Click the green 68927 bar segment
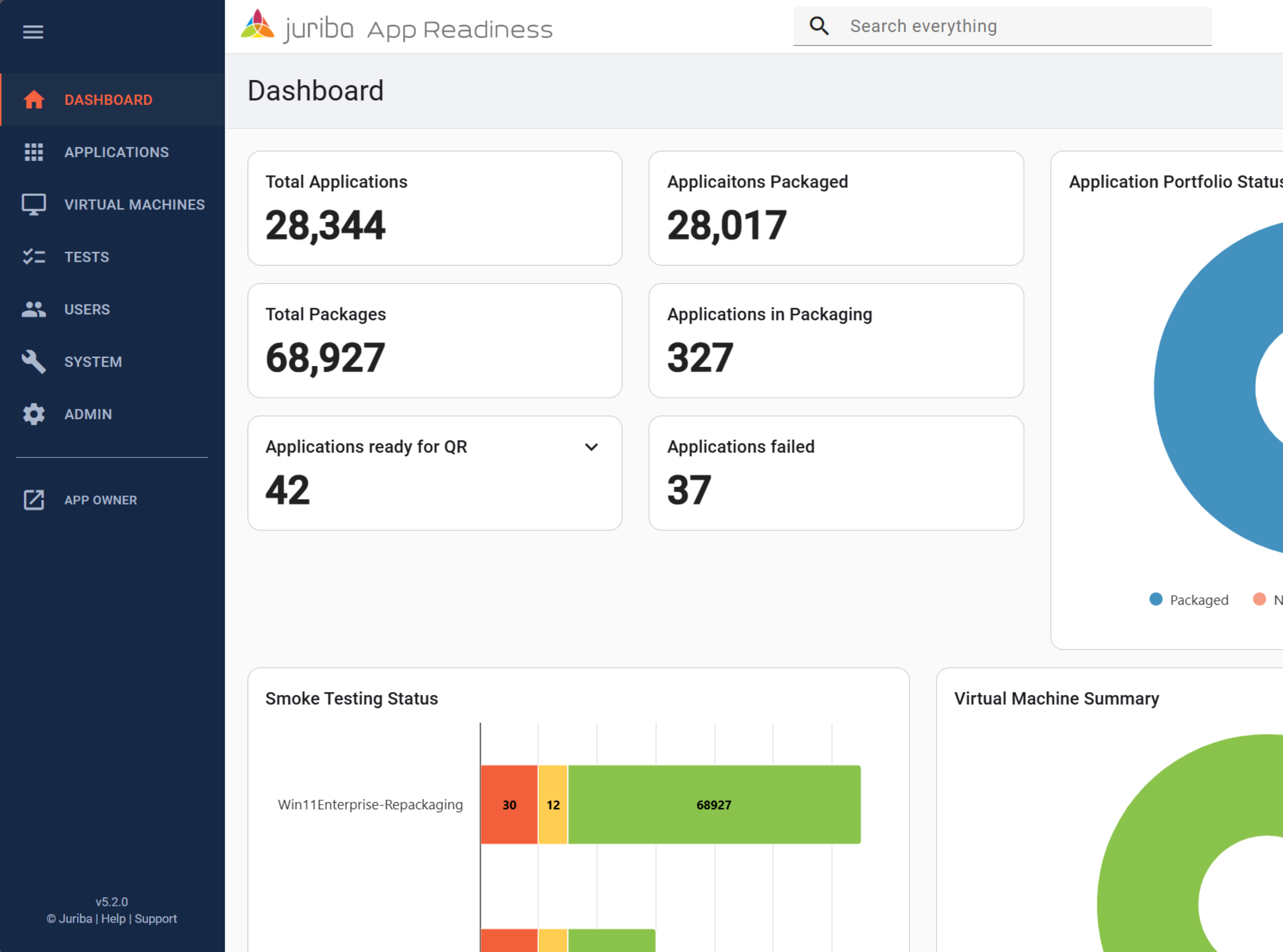1283x952 pixels. pyautogui.click(x=714, y=805)
